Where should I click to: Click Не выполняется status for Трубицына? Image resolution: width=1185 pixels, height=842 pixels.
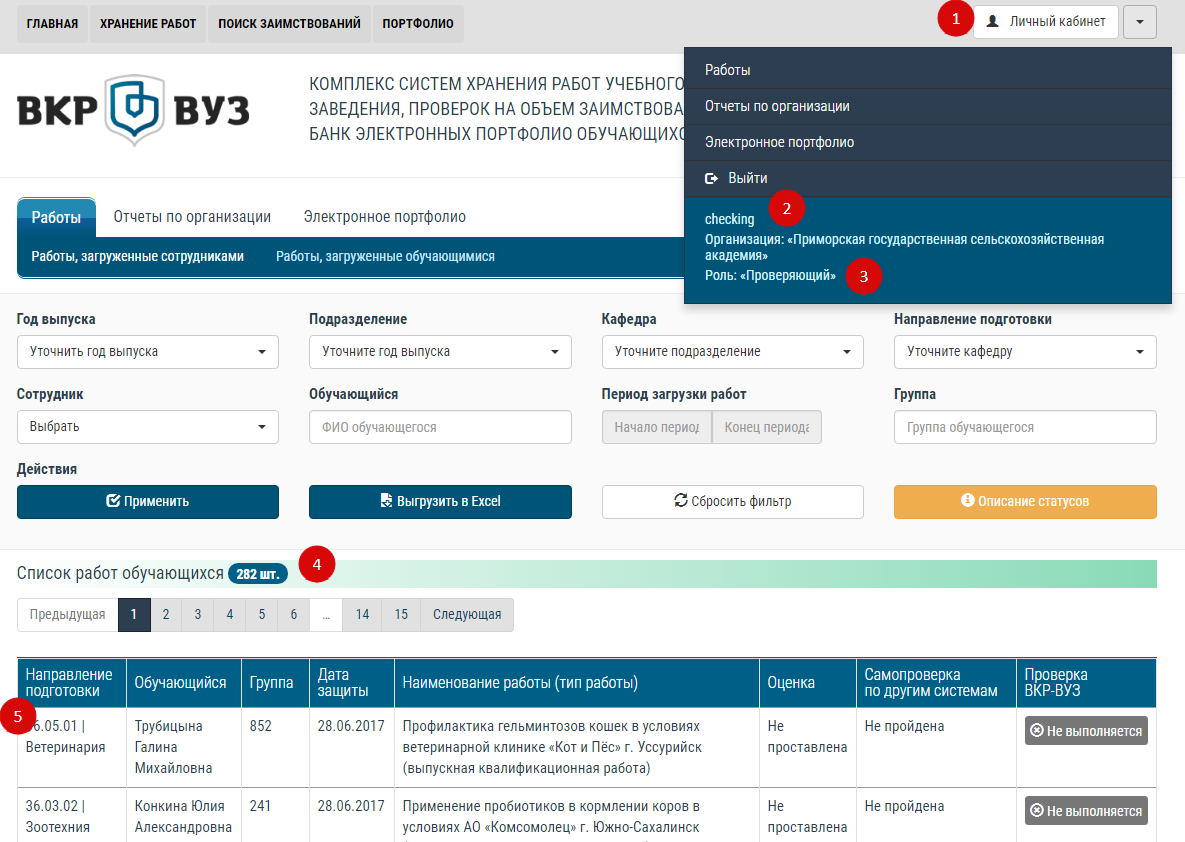pos(1086,731)
